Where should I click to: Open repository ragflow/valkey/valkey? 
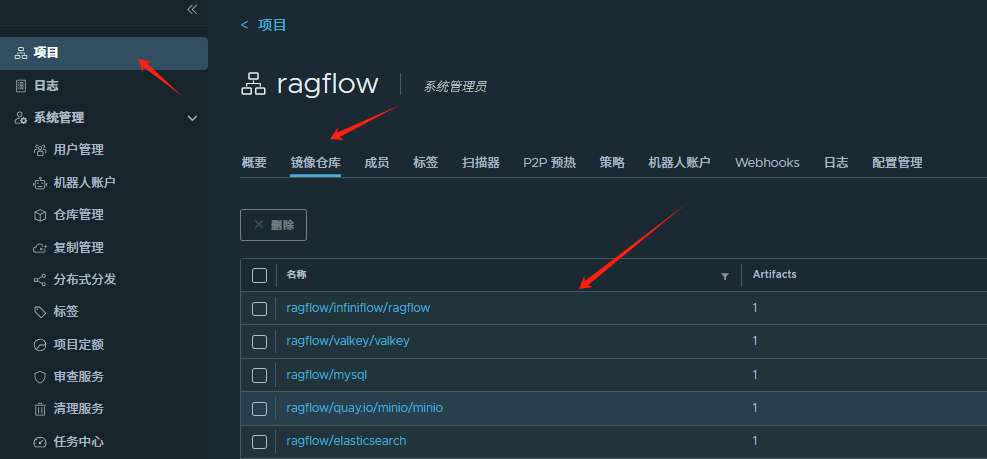tap(347, 341)
